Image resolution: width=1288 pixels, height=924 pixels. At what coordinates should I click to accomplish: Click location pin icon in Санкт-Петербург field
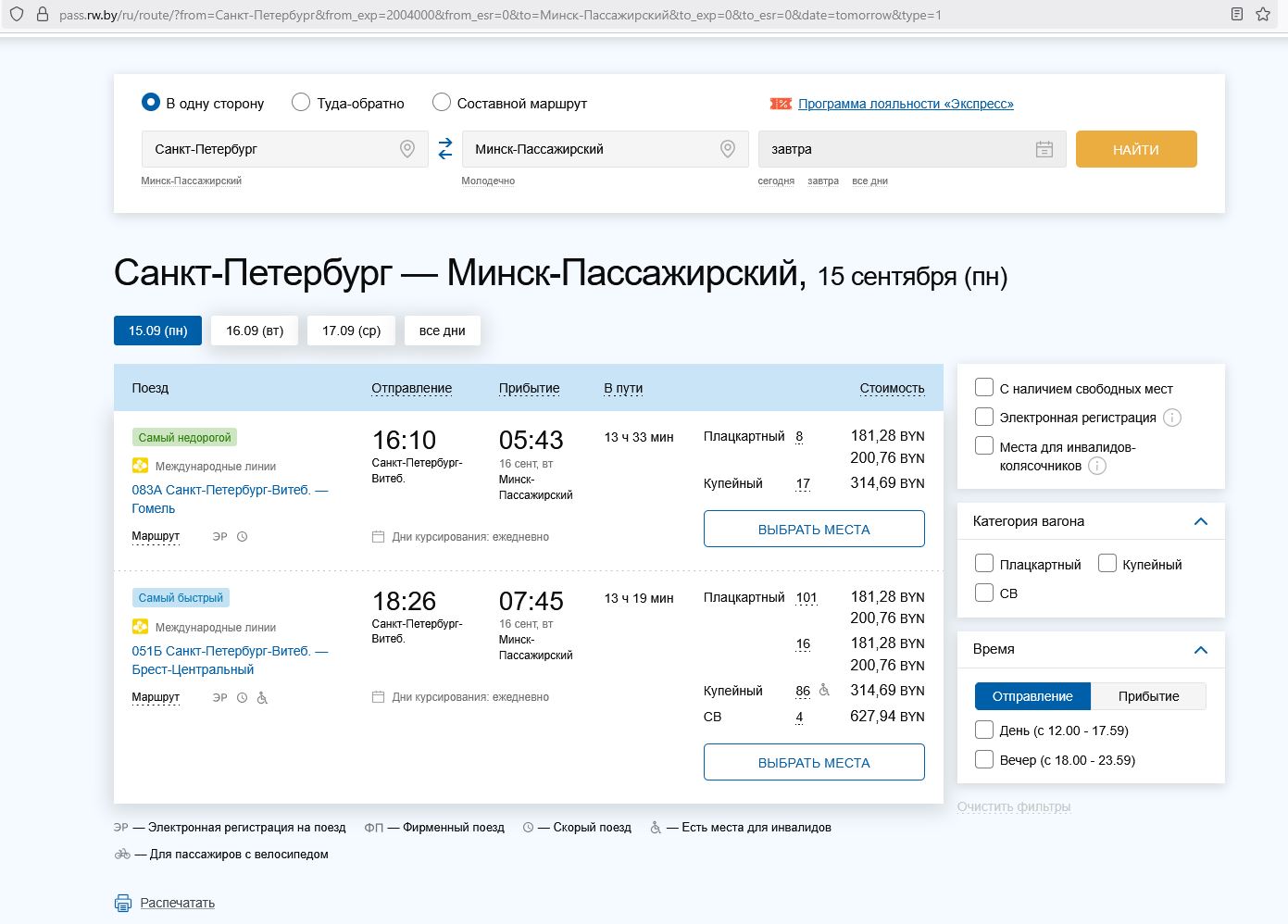coord(406,149)
